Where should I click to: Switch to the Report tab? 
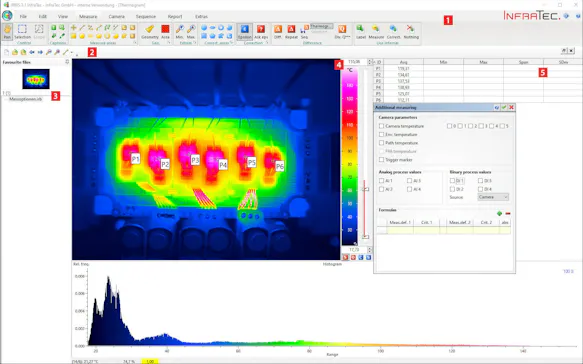175,16
